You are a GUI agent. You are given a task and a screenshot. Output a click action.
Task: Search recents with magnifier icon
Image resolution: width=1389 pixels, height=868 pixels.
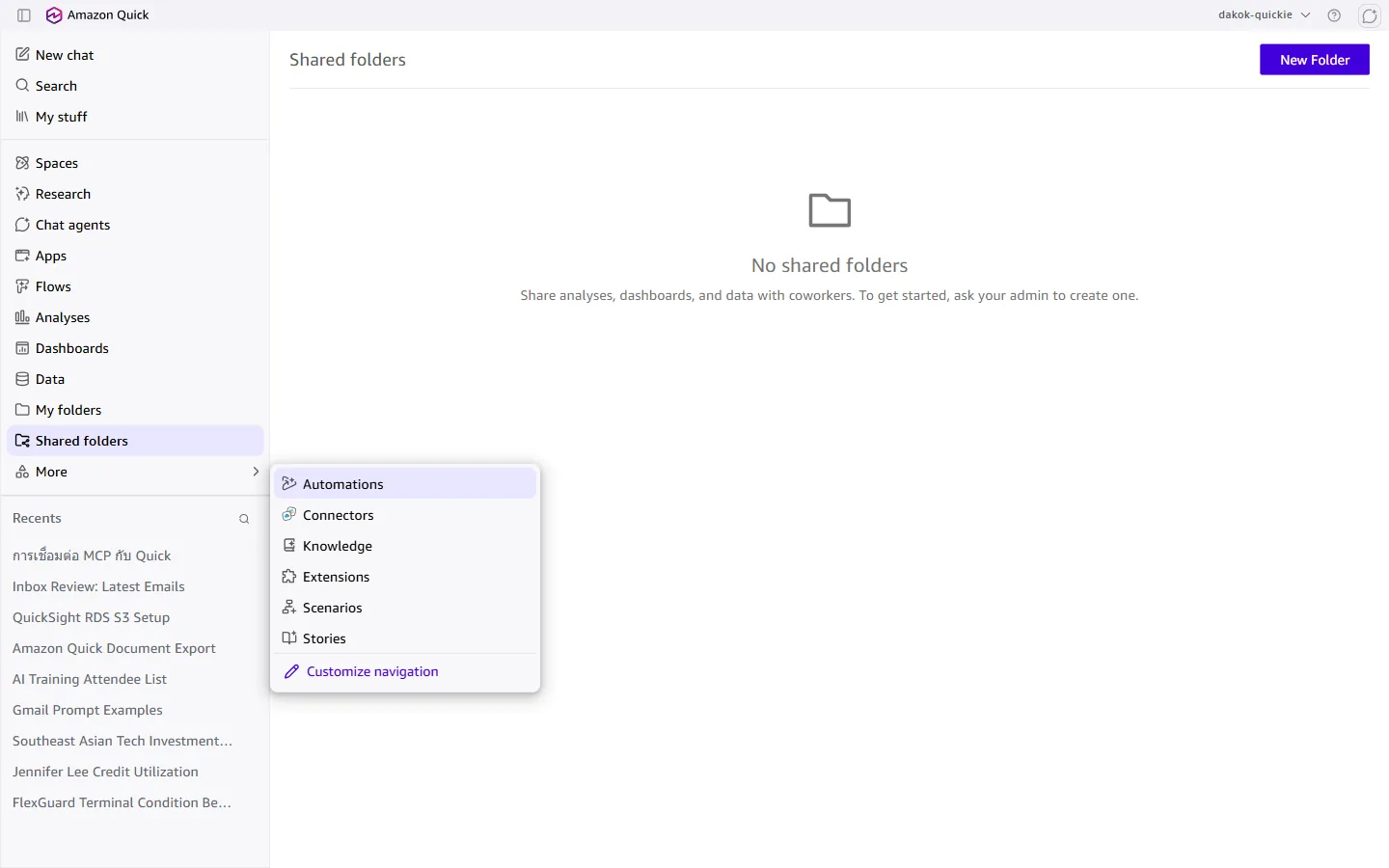244,519
